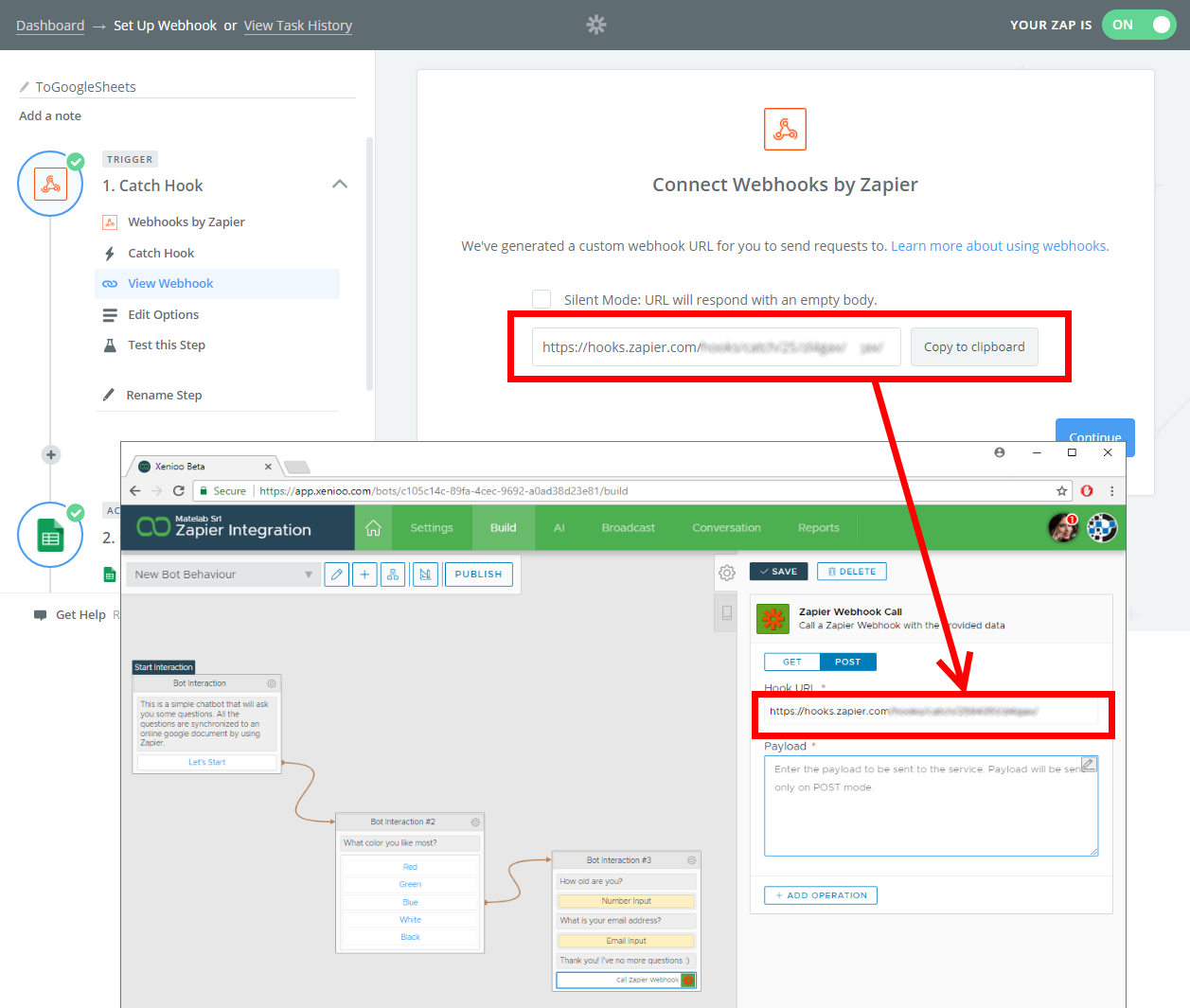Viewport: 1190px width, 1008px height.
Task: Collapse the Catch Hook step chevron
Action: (340, 185)
